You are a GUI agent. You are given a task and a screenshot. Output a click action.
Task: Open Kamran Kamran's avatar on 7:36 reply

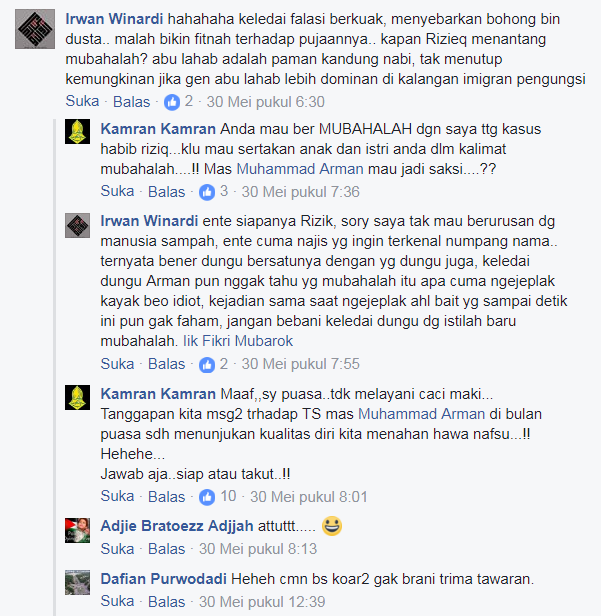(x=77, y=132)
